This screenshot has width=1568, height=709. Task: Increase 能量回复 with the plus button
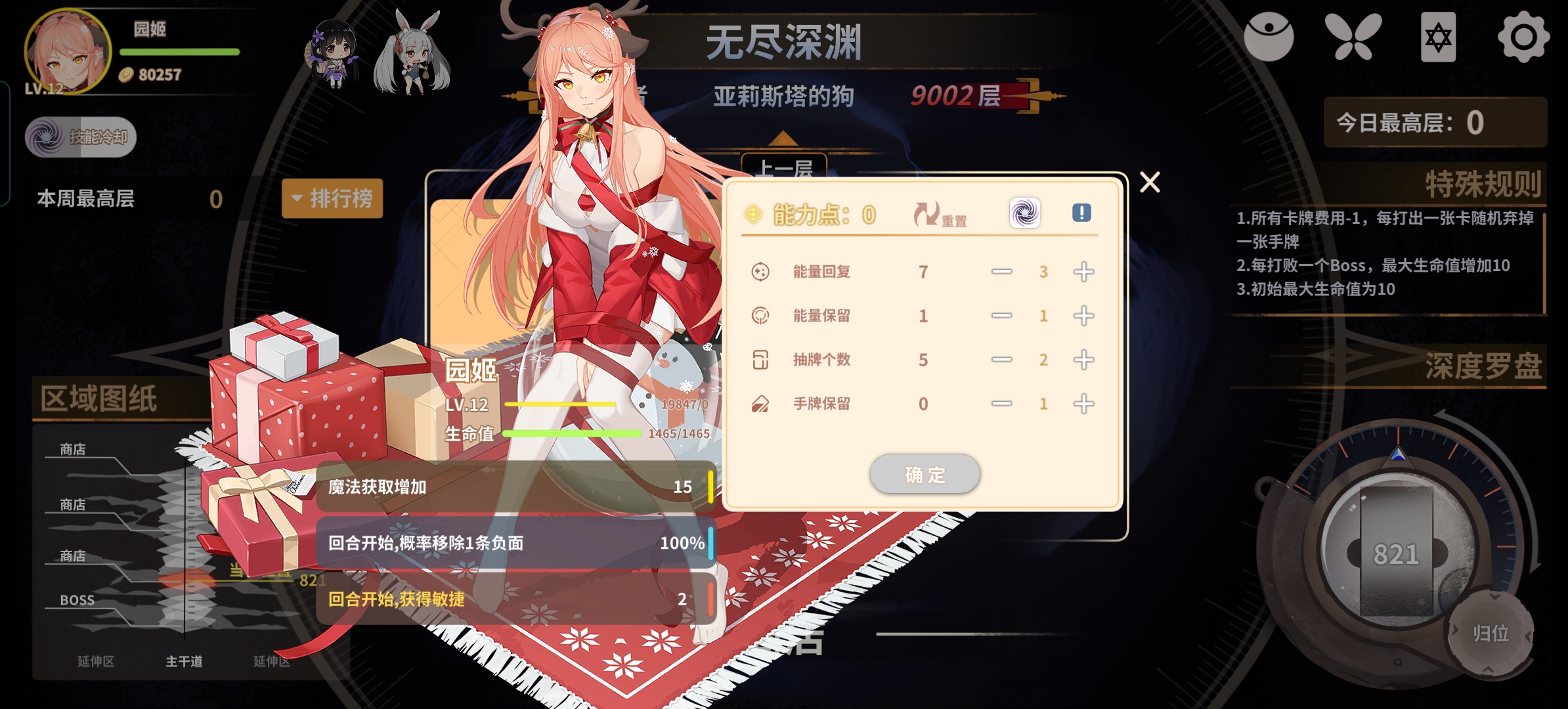(x=1083, y=272)
